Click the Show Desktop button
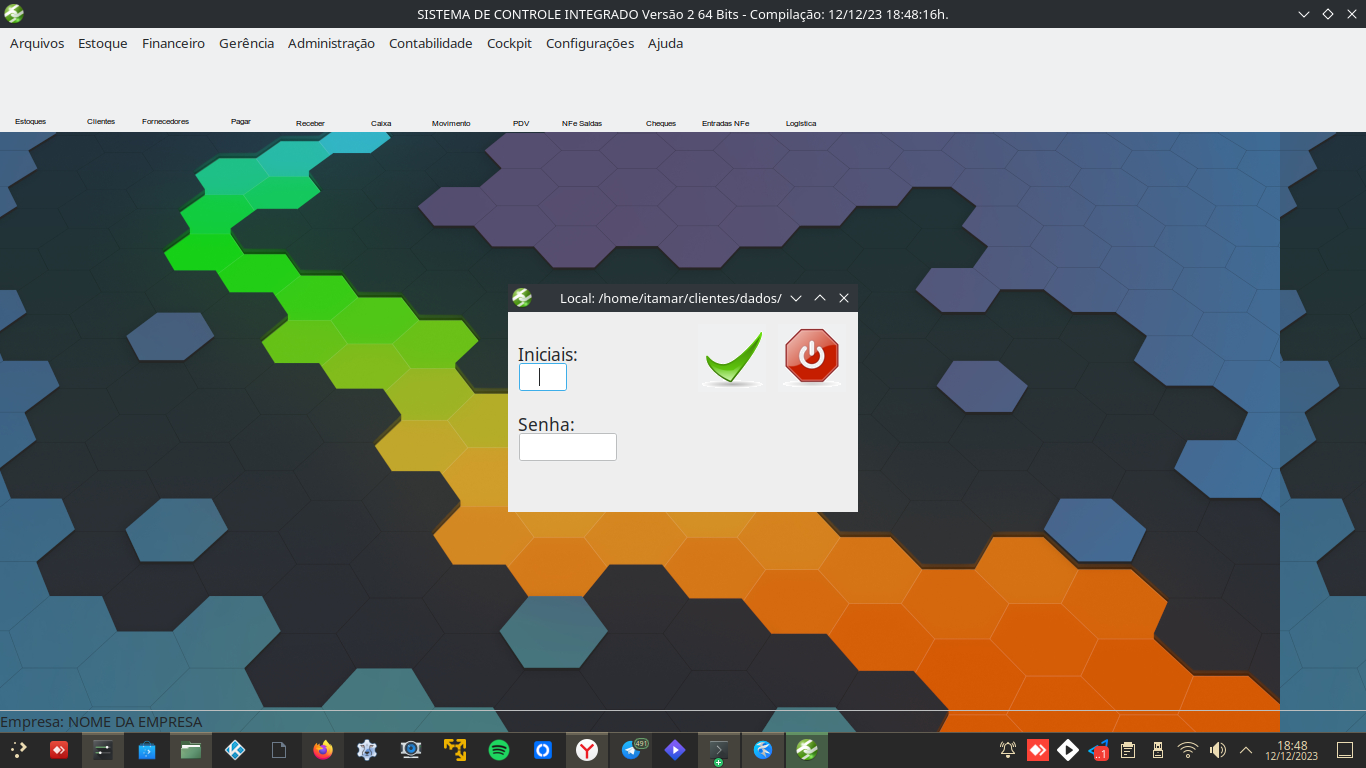 [x=1345, y=749]
